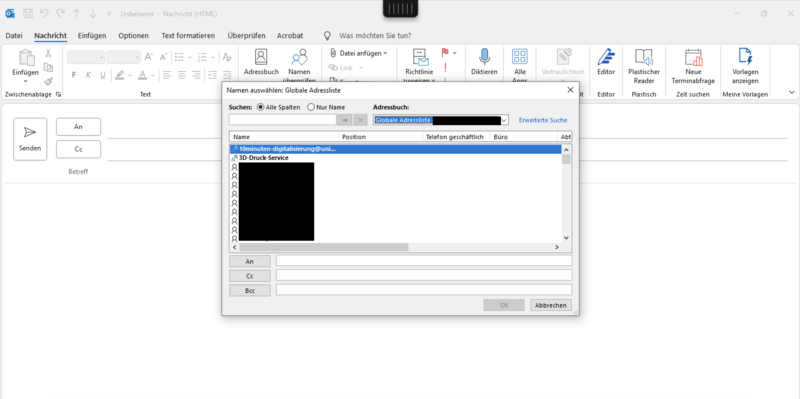Screen dimensions: 800x399
Task: Click the horizontal scrollbar in address list
Action: coord(323,247)
